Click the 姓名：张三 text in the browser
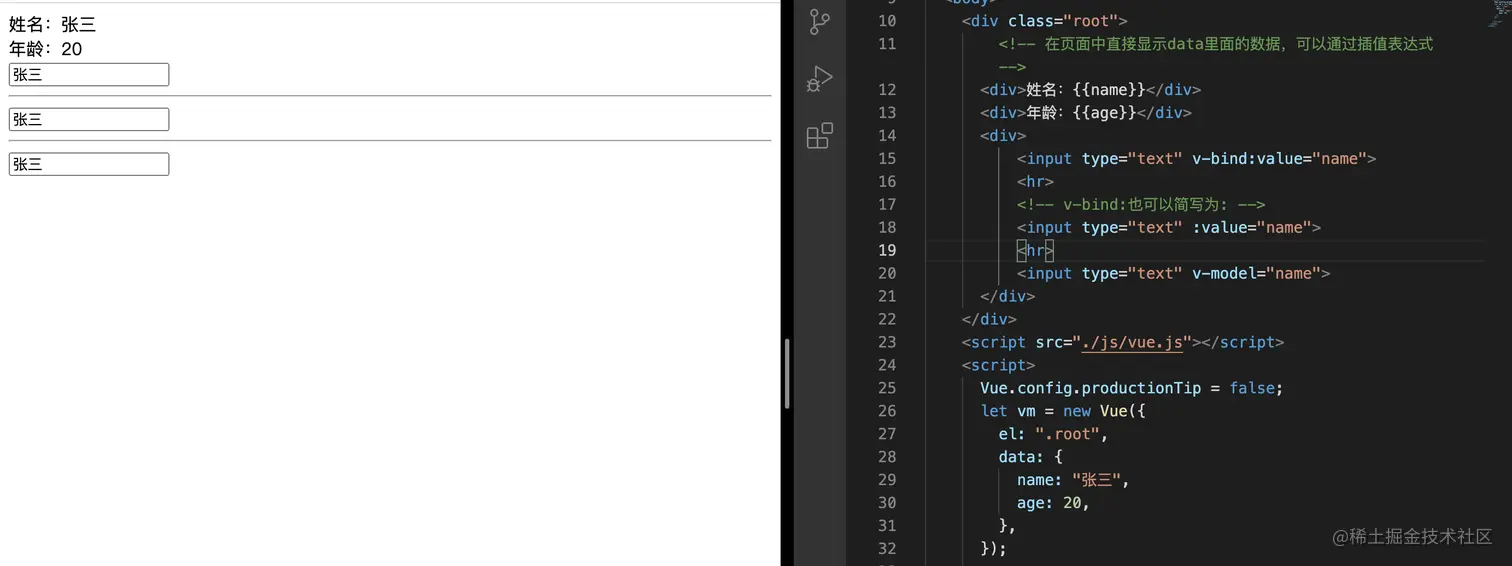The height and width of the screenshot is (566, 1512). (x=53, y=25)
